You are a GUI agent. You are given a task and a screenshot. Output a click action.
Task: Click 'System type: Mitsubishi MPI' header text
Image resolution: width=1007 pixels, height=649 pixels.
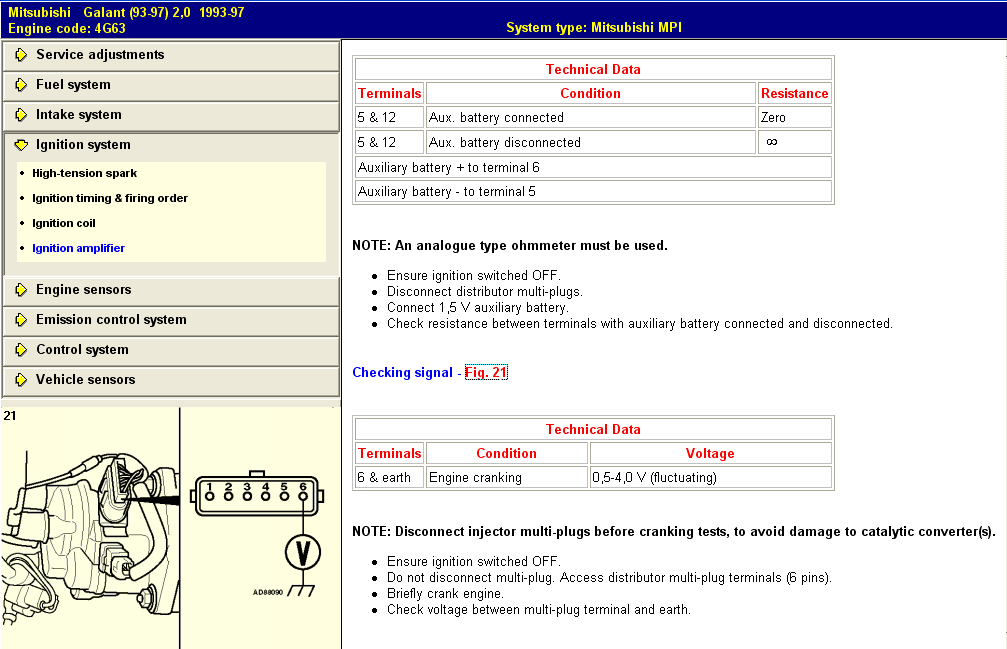tap(594, 28)
